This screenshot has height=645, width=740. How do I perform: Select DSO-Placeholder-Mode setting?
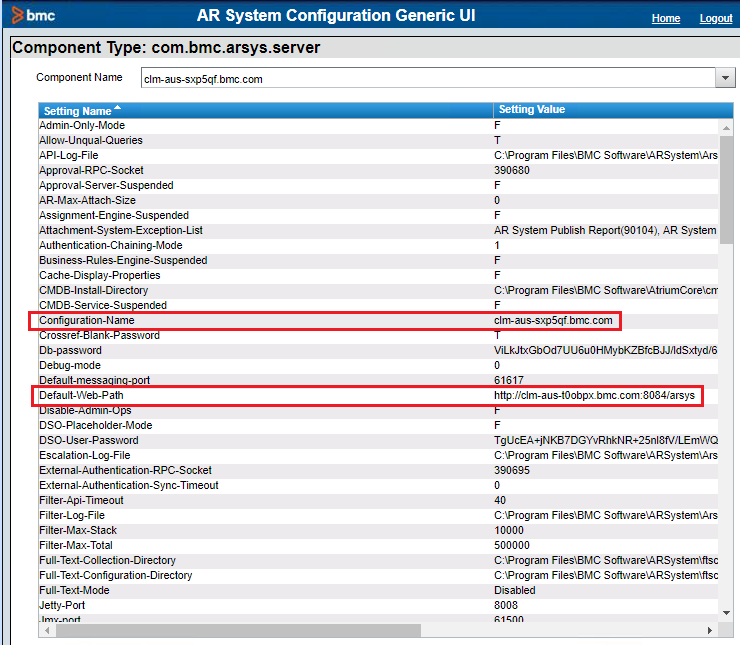tap(96, 426)
